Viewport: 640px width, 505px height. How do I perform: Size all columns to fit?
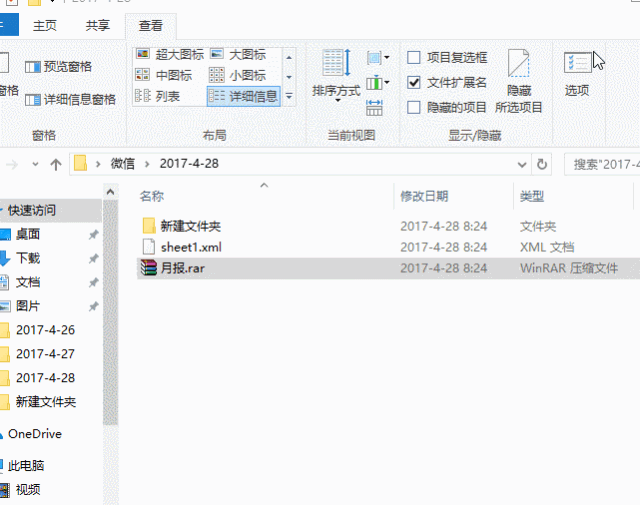pos(374,108)
